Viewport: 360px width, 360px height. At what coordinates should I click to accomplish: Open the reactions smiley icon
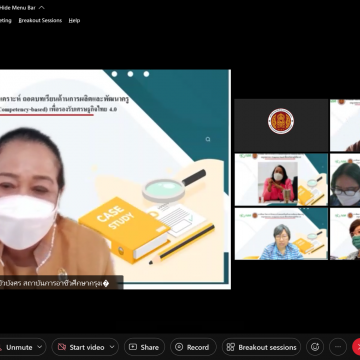pos(315,347)
